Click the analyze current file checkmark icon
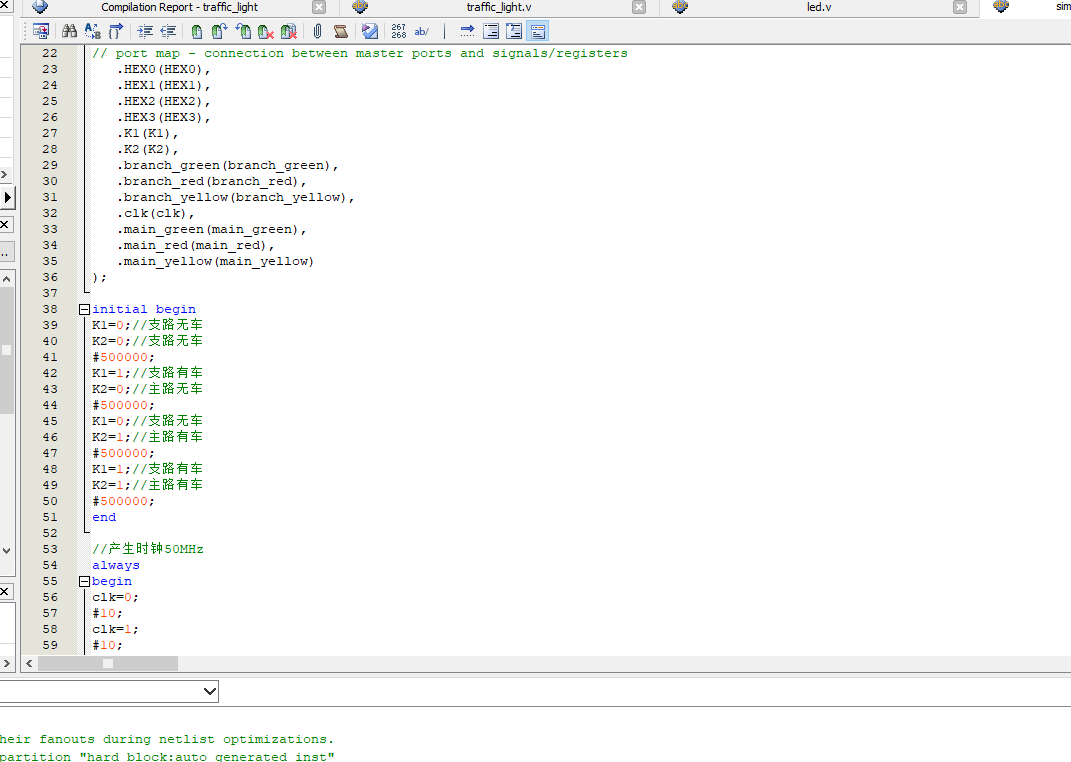Screen dimensions: 1071x762 pyautogui.click(x=370, y=31)
